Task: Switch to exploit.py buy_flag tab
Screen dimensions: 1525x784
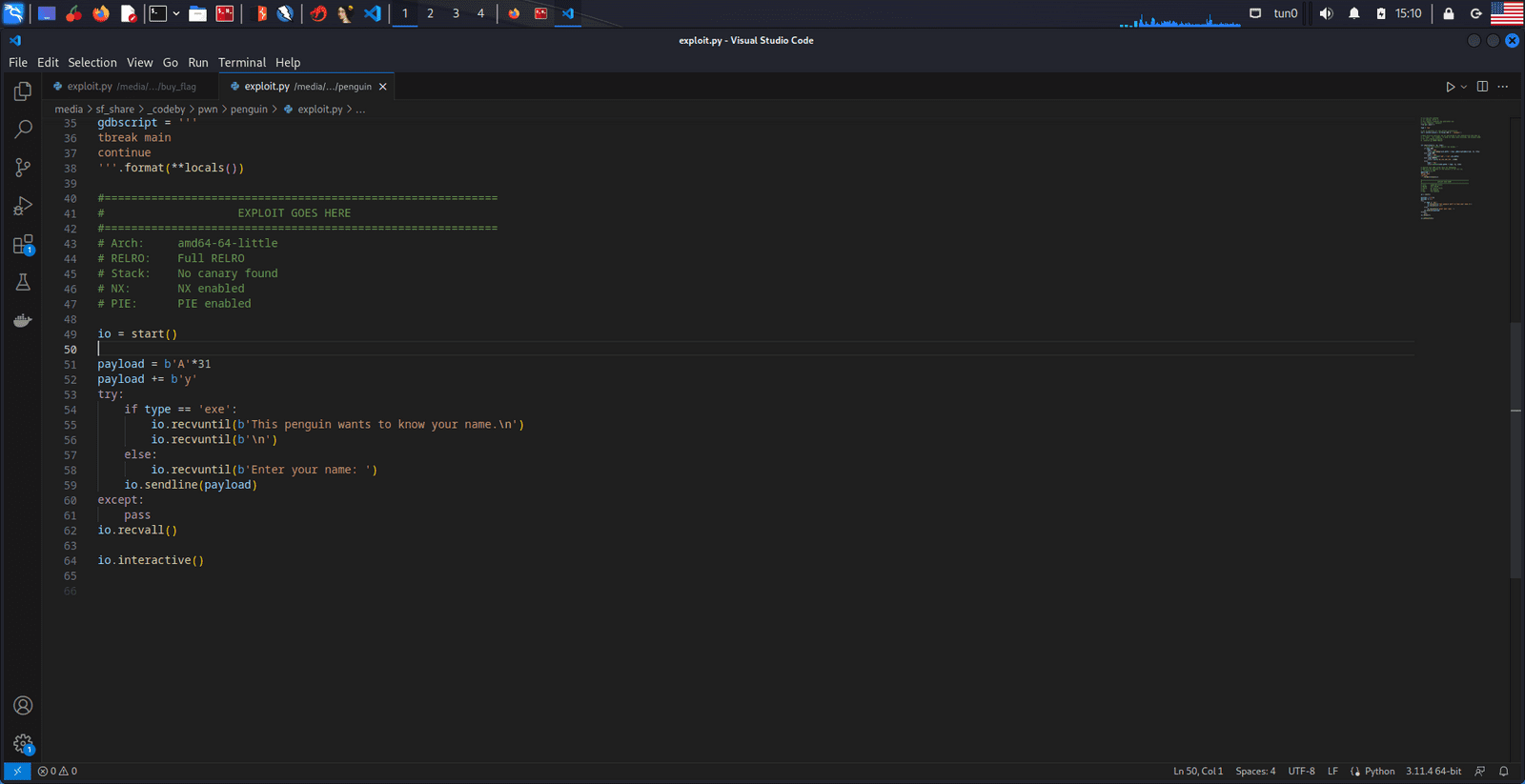Action: (x=130, y=87)
